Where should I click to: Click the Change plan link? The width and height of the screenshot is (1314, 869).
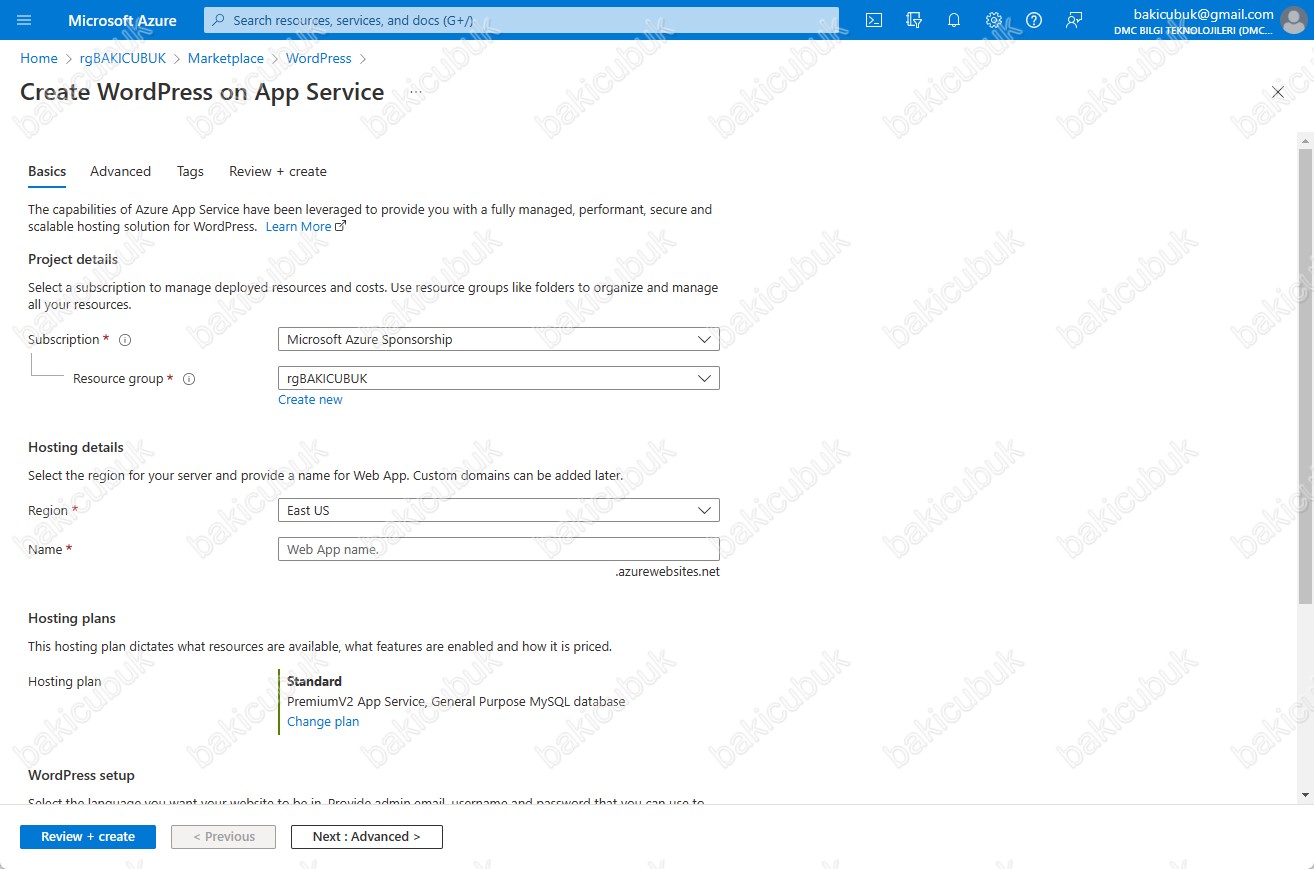(323, 722)
